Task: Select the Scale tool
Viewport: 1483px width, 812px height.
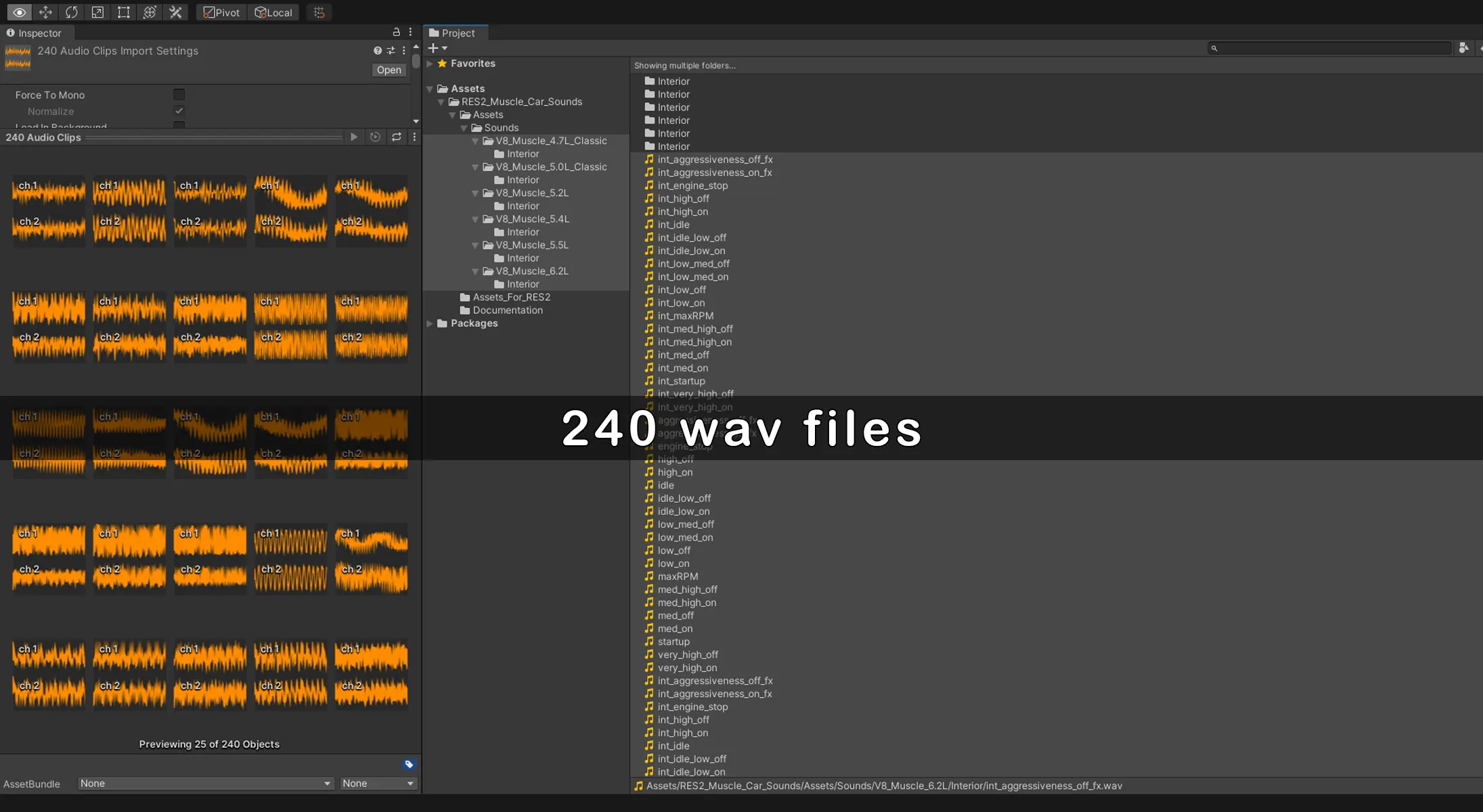Action: click(x=97, y=12)
